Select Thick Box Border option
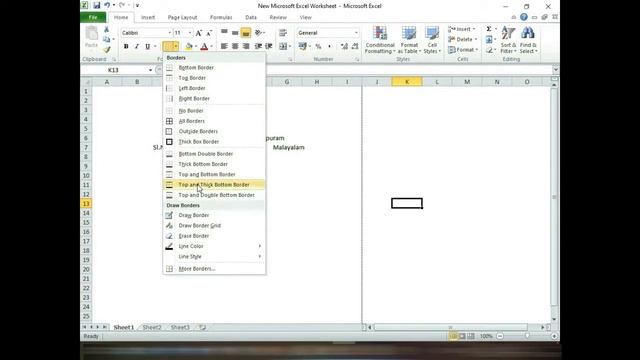The height and width of the screenshot is (360, 640). click(x=214, y=142)
